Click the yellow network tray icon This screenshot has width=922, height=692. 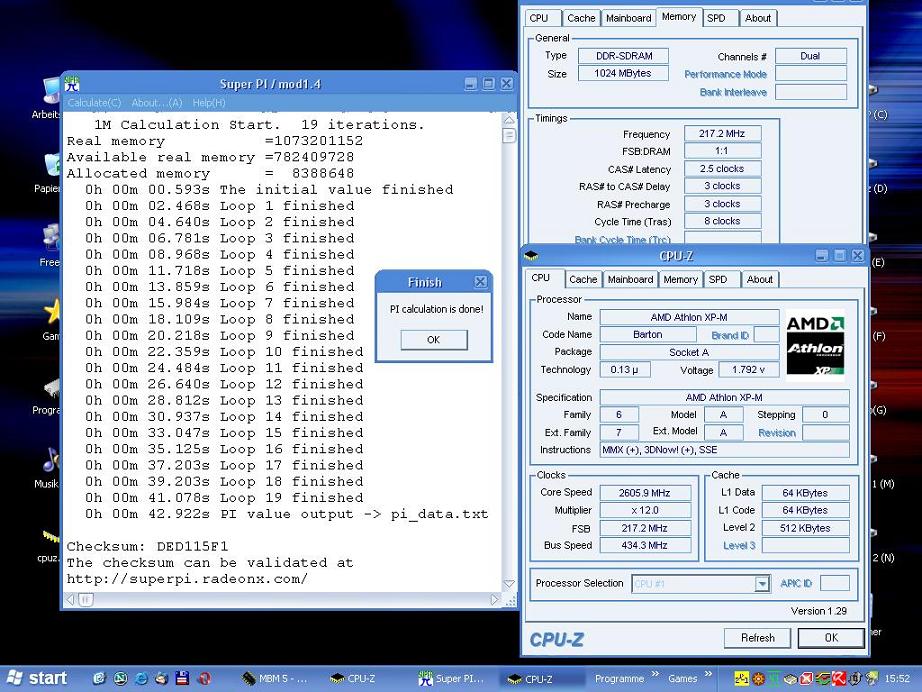coord(742,678)
